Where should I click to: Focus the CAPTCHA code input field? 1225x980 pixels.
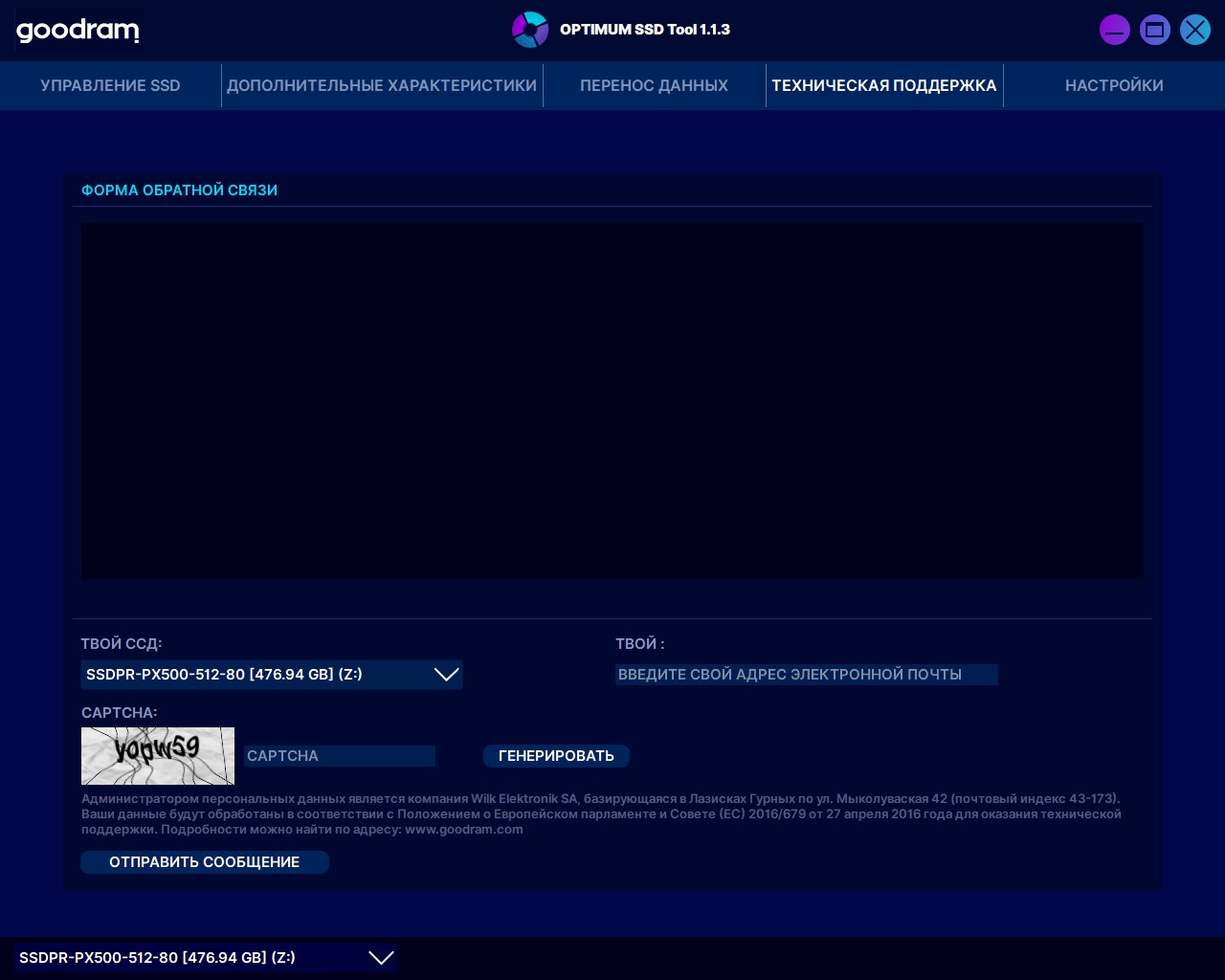(x=340, y=756)
